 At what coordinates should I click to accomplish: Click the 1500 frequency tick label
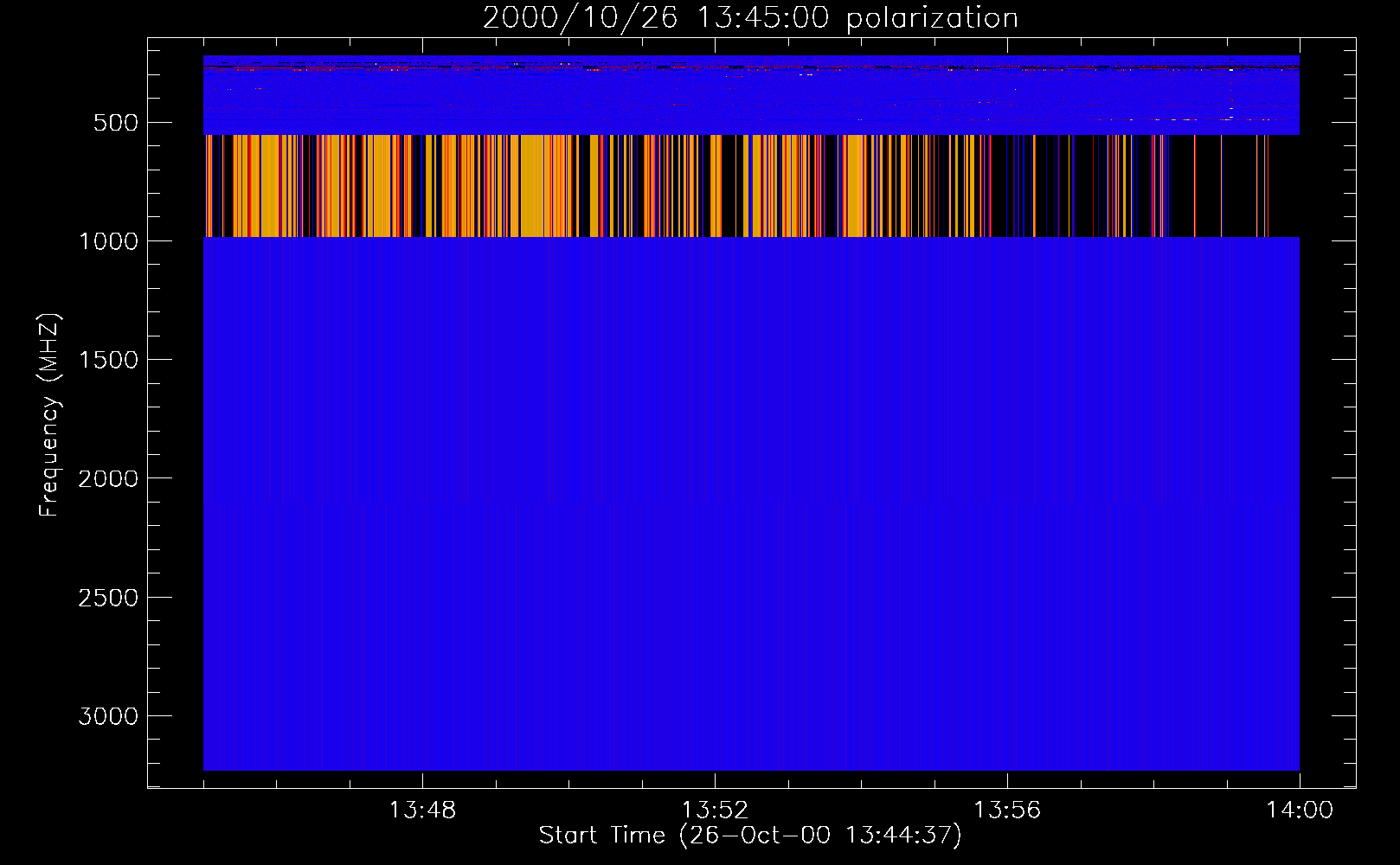click(x=108, y=360)
